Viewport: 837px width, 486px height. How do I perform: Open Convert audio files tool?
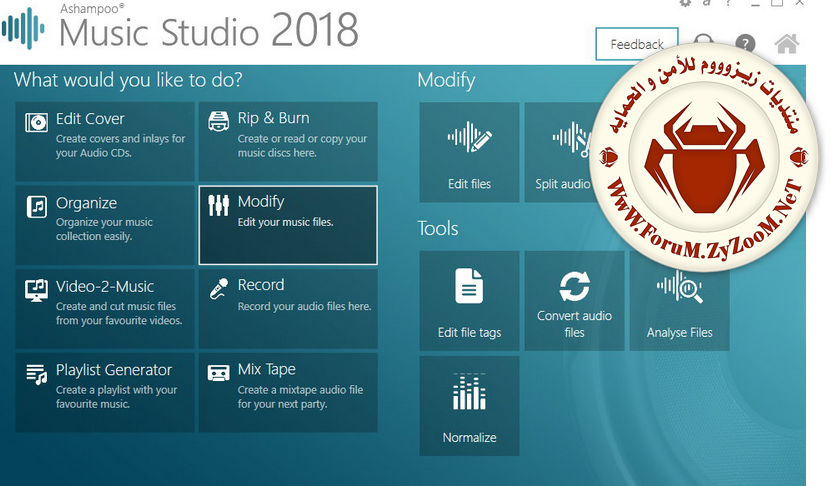(574, 301)
